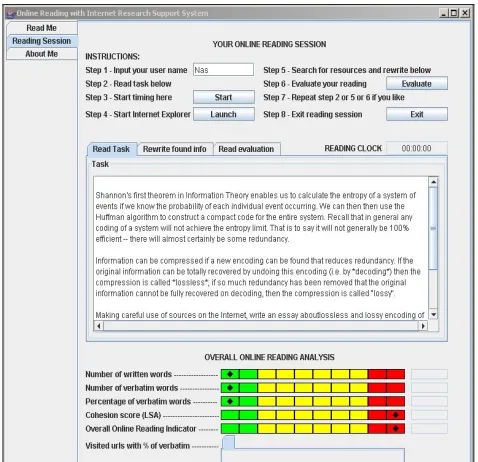Click the 'Step 5 - Search for resources' text
This screenshot has height=462, width=478.
click(347, 70)
